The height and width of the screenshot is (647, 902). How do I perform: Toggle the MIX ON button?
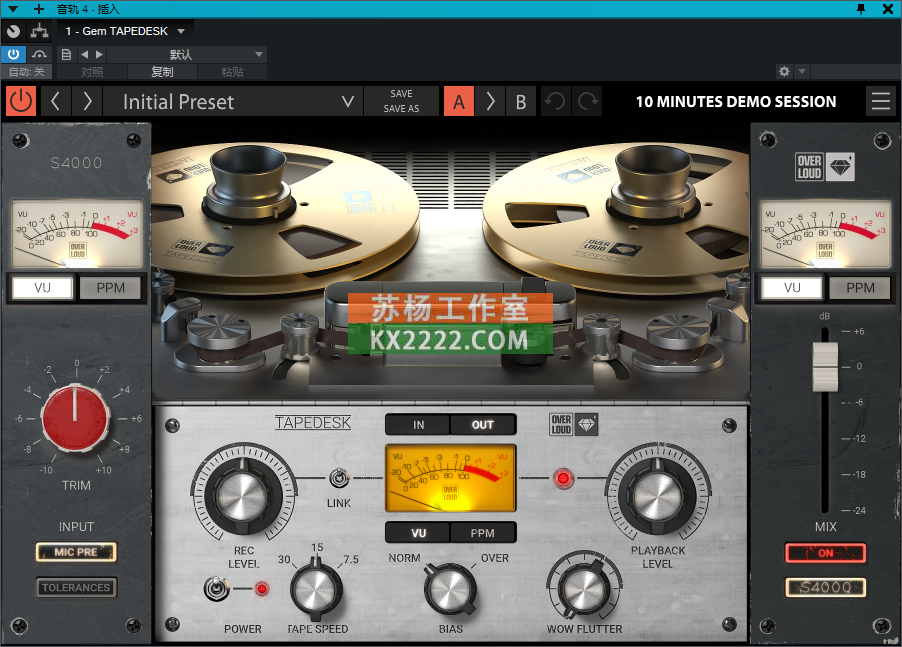(x=825, y=553)
